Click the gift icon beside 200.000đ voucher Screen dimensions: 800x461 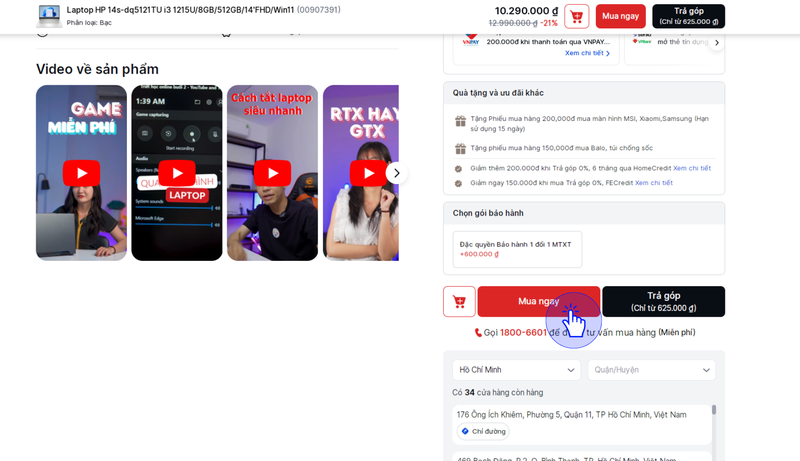click(x=460, y=121)
